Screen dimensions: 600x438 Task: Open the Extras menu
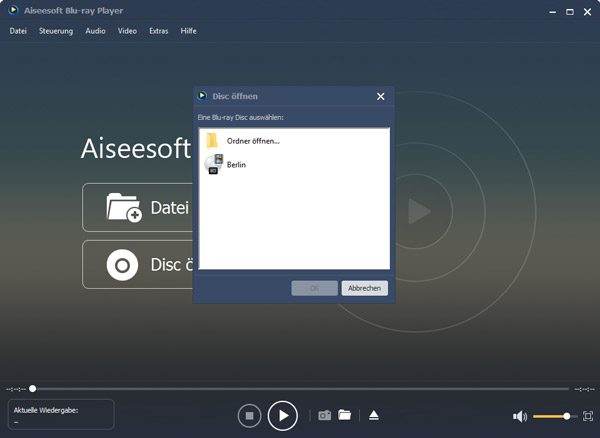click(158, 31)
